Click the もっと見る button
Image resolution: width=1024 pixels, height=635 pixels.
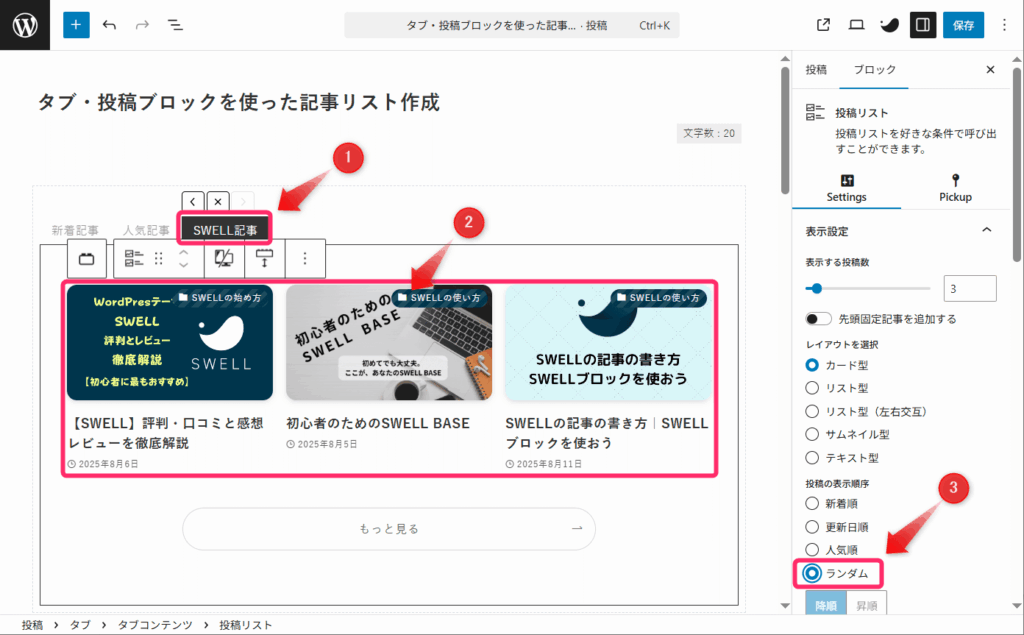389,529
